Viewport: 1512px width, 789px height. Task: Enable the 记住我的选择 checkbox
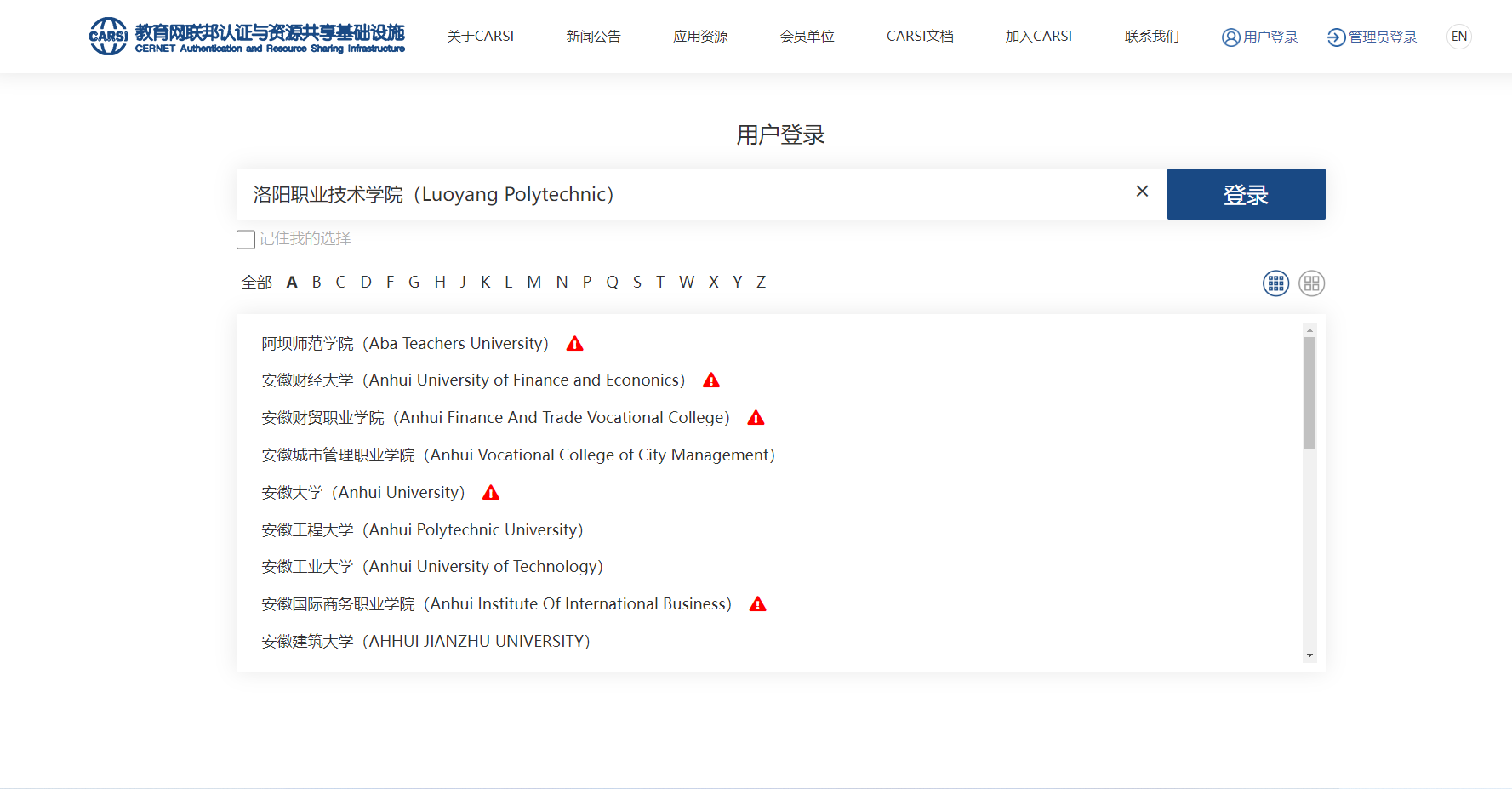point(246,240)
